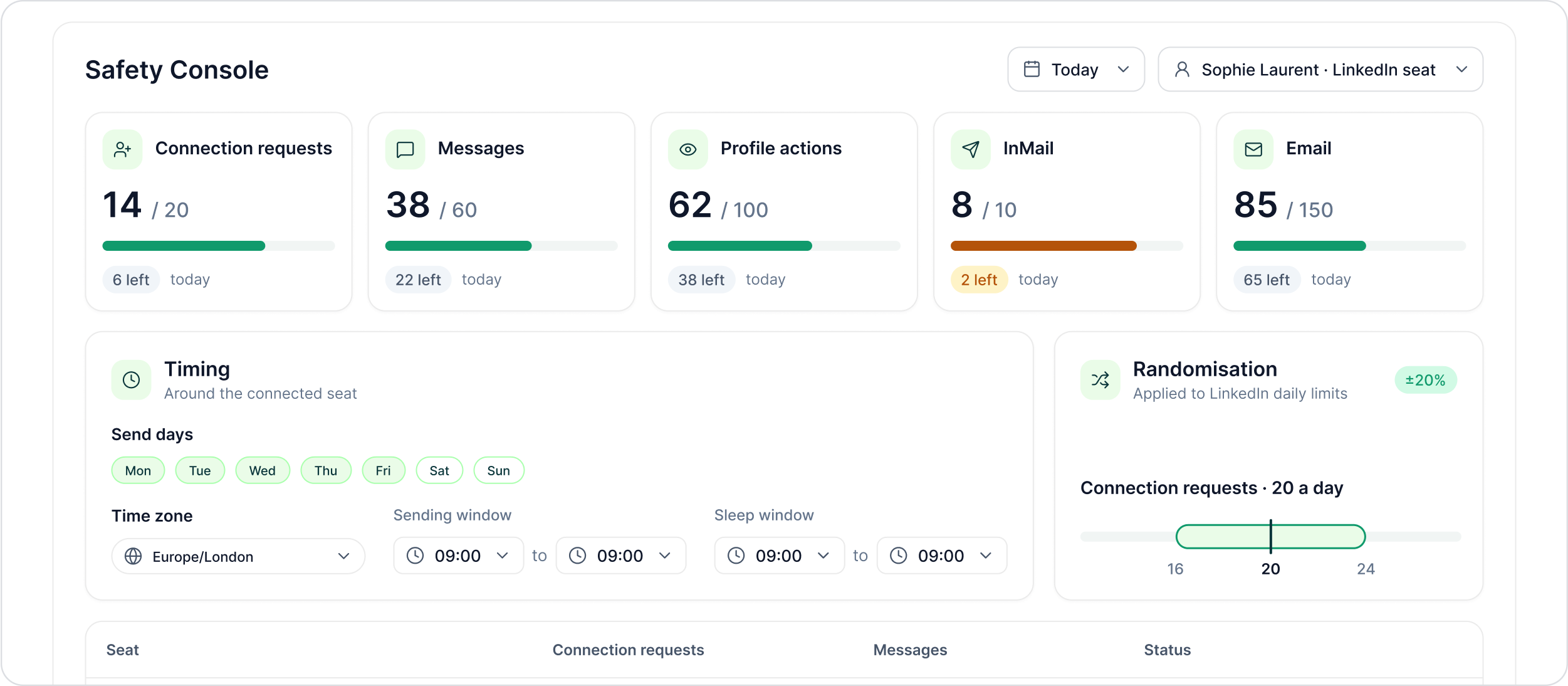Open the Sleep window start time dropdown

(779, 556)
